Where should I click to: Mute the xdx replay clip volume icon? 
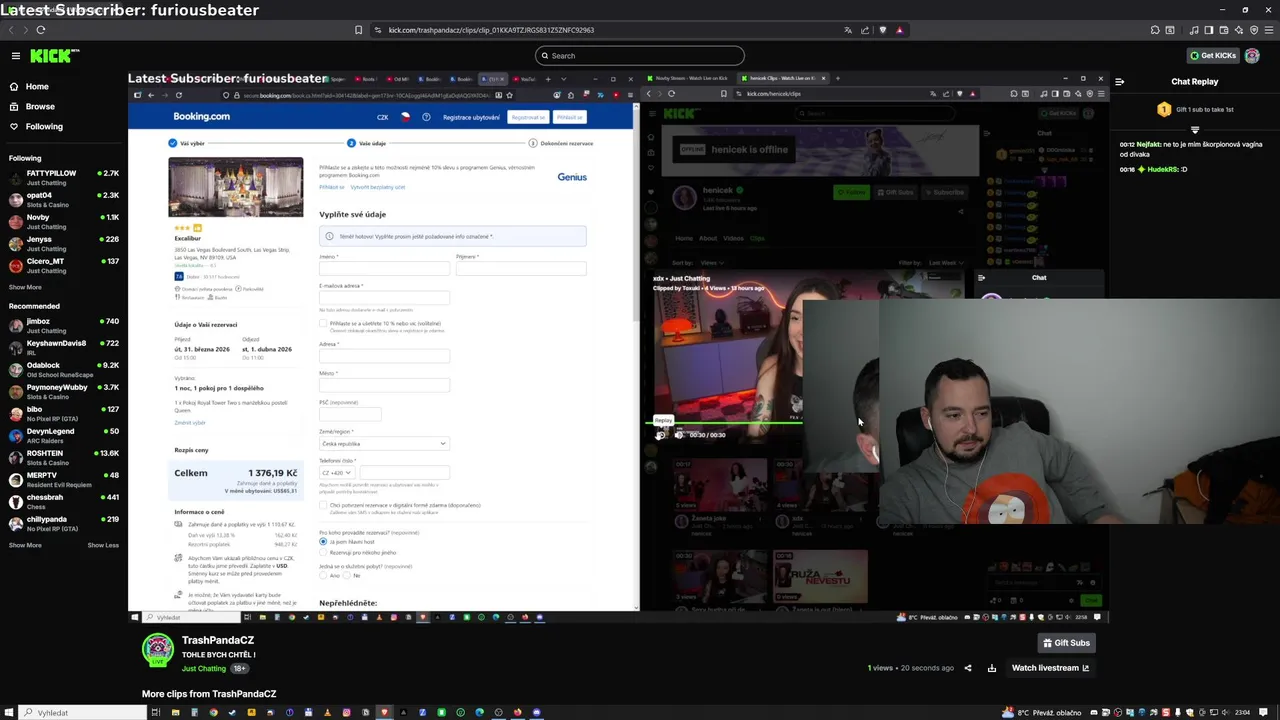[x=678, y=435]
